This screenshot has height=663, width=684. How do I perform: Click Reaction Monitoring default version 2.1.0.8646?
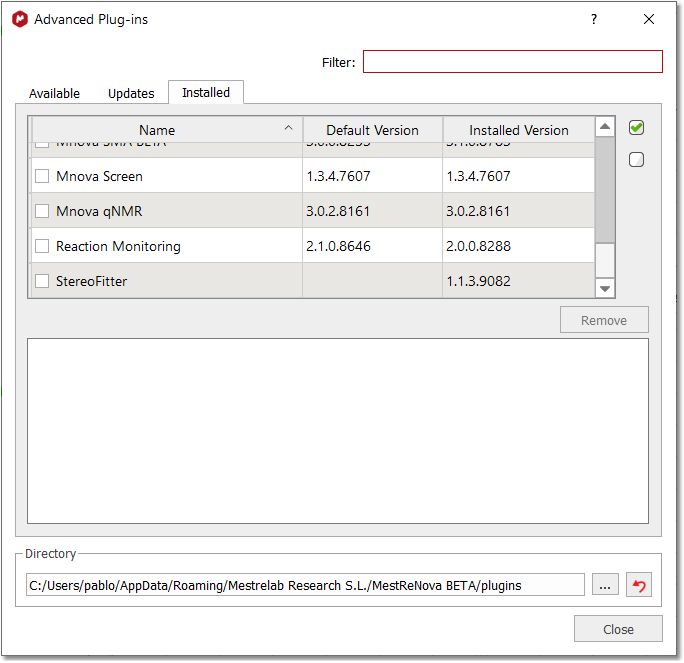338,246
